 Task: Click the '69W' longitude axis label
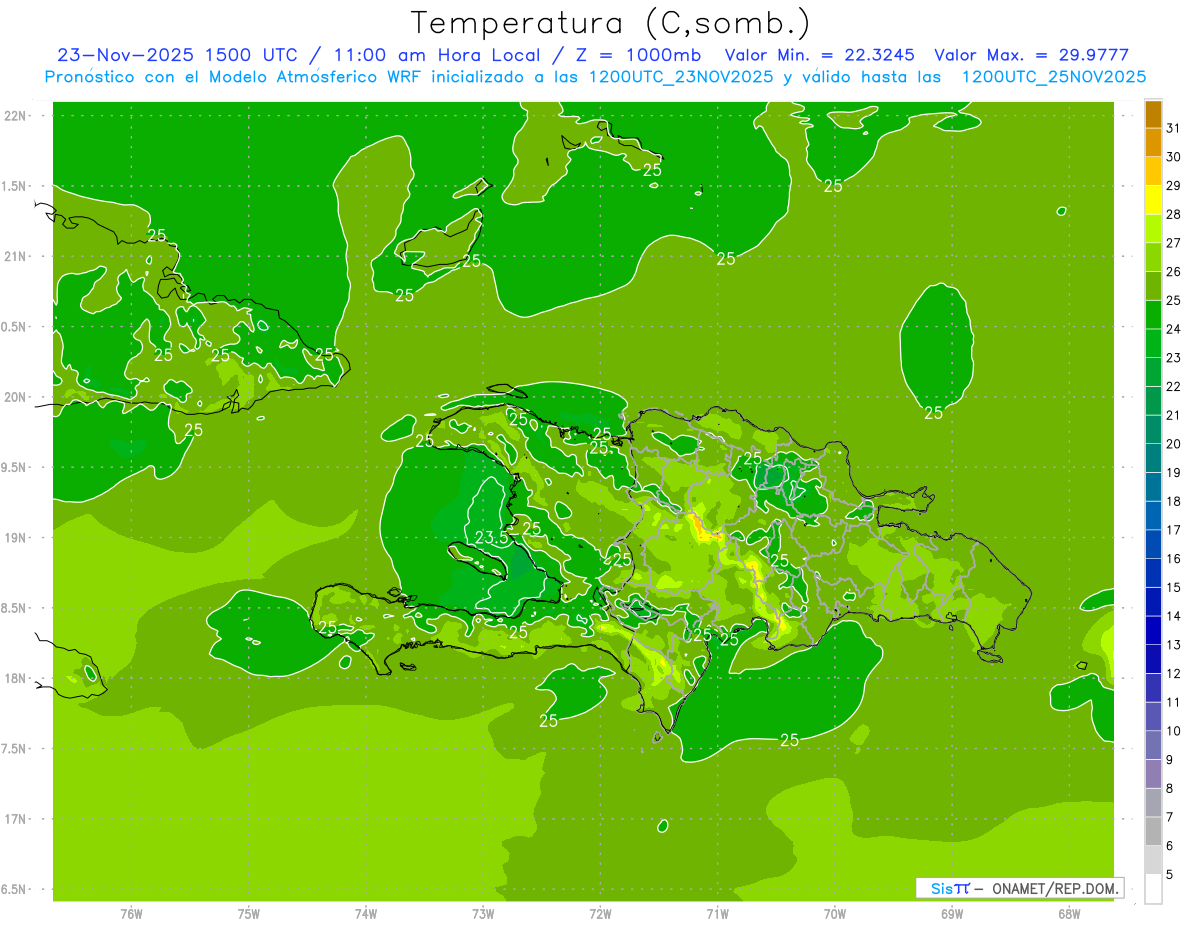click(x=952, y=914)
